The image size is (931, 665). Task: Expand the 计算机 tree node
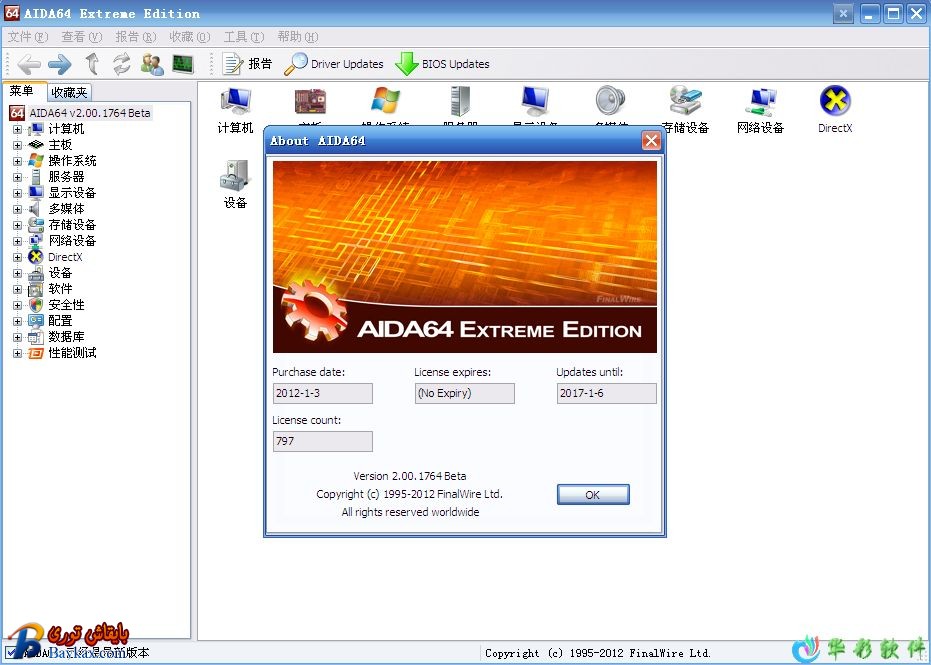click(x=17, y=129)
